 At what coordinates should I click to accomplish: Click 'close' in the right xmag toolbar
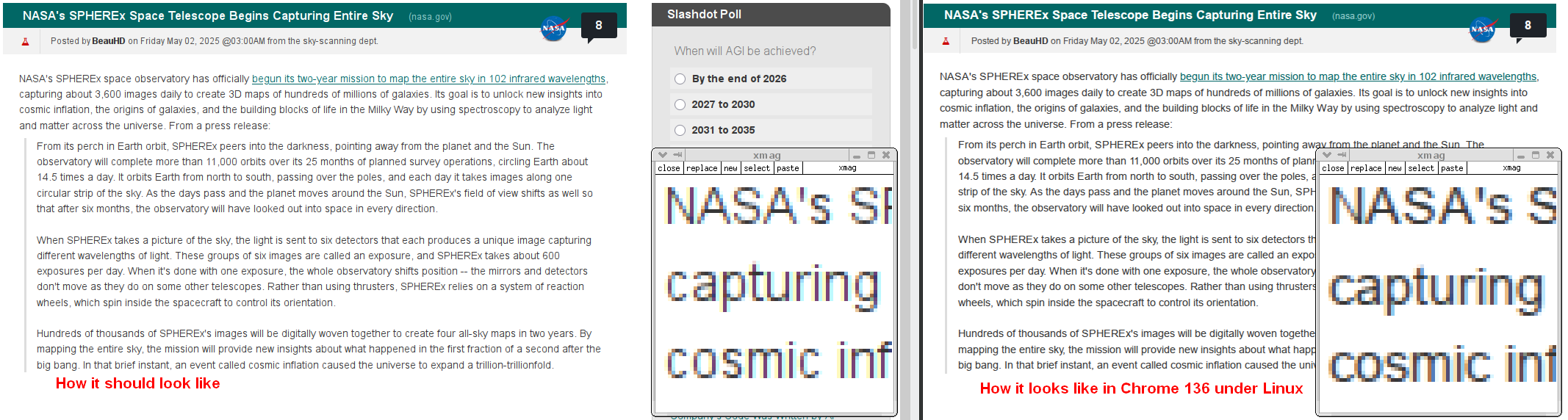pos(1333,168)
